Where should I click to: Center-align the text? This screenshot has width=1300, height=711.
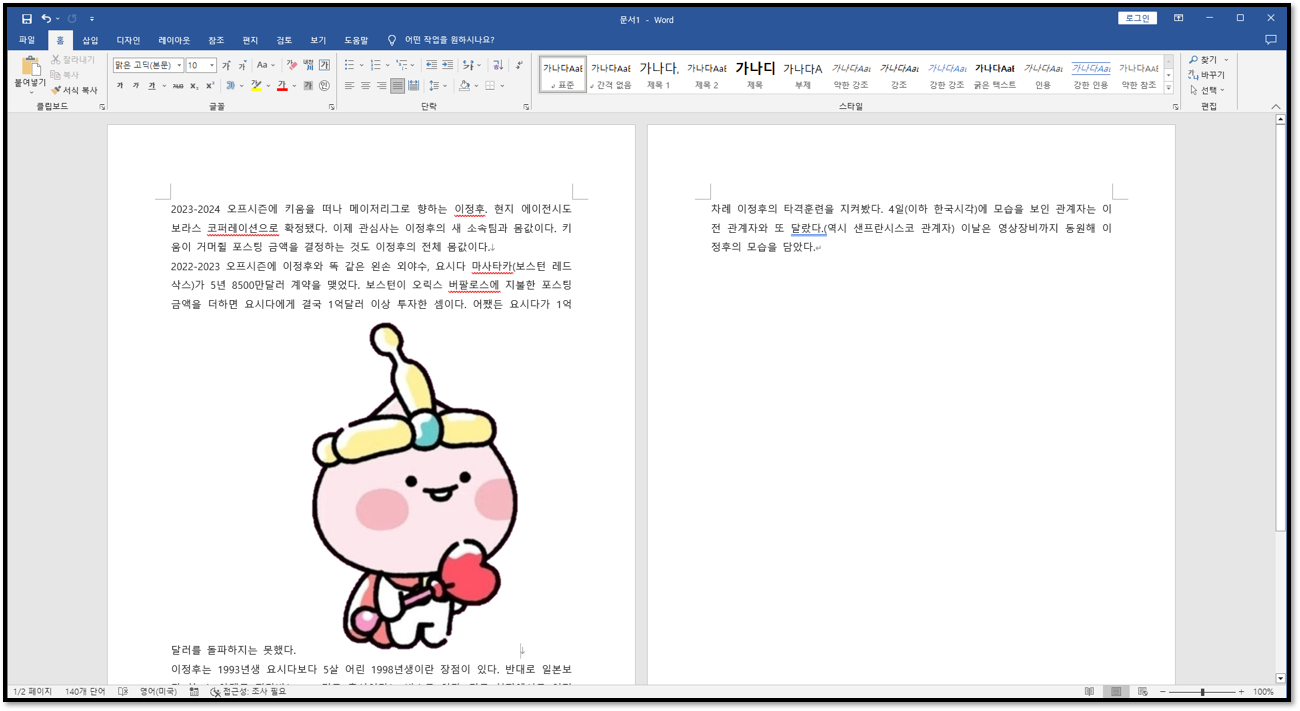pos(365,86)
